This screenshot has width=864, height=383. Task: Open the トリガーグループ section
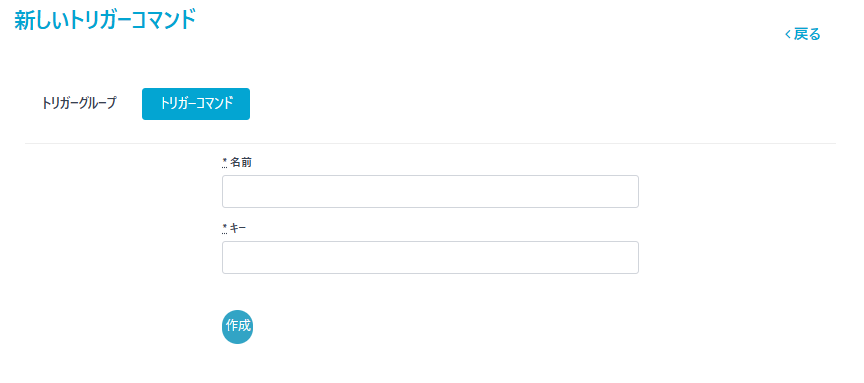(x=79, y=104)
